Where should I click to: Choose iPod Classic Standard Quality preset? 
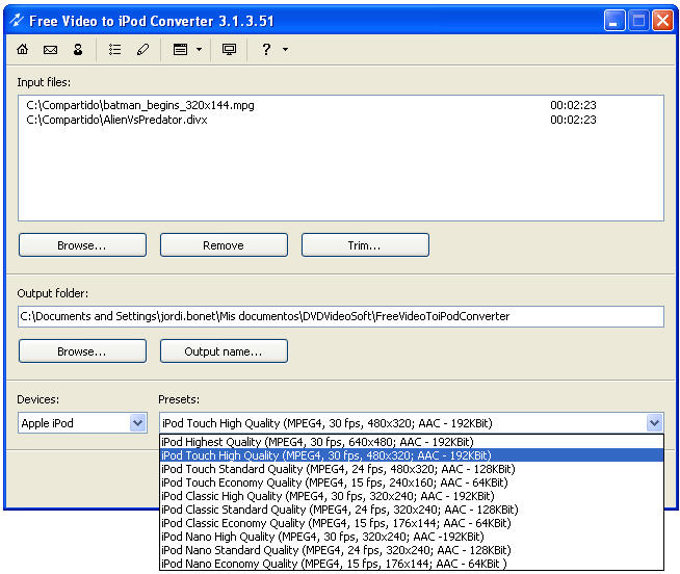point(412,509)
